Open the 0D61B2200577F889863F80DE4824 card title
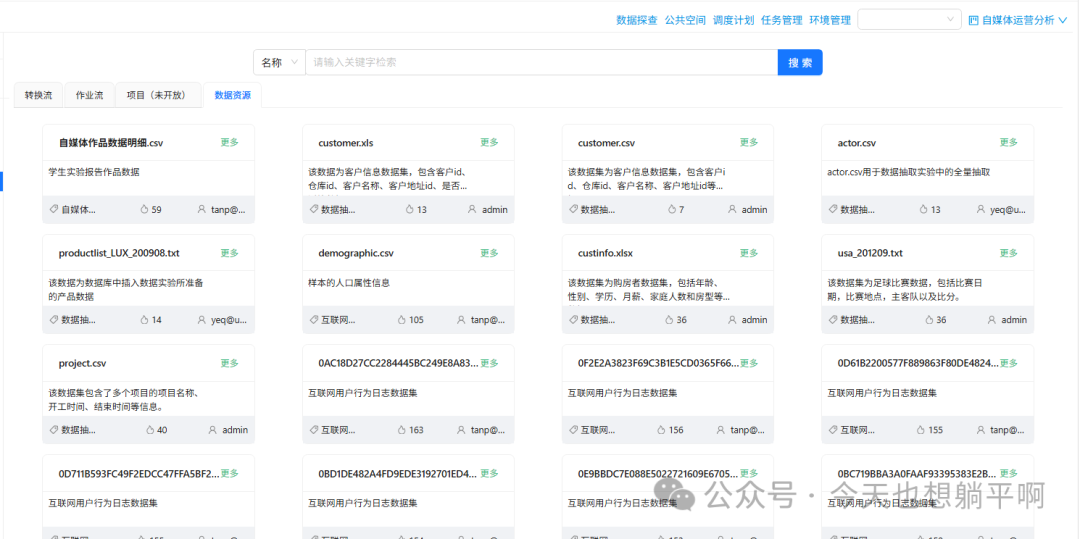Viewport: 1080px width, 539px height. [x=917, y=363]
